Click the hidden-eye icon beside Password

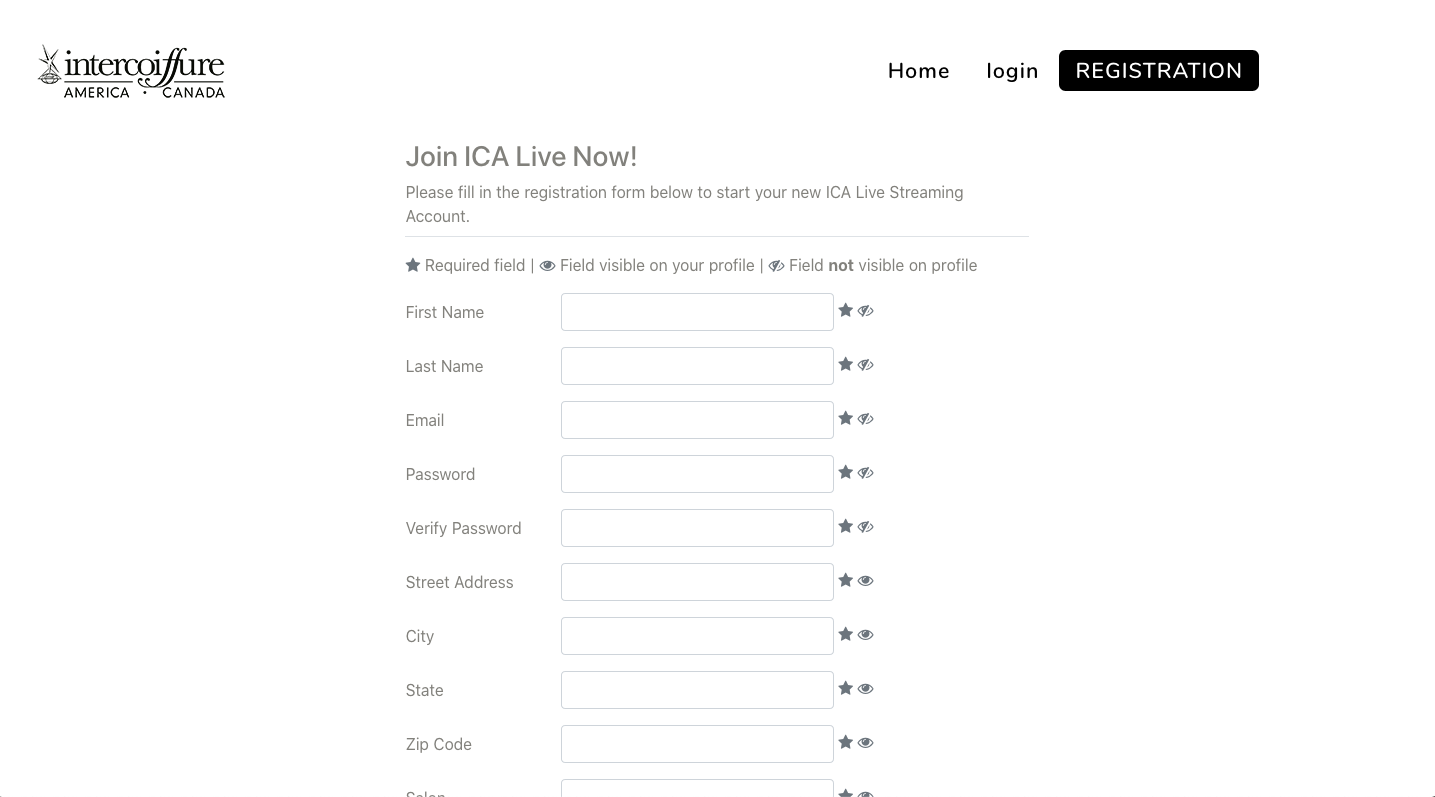866,473
